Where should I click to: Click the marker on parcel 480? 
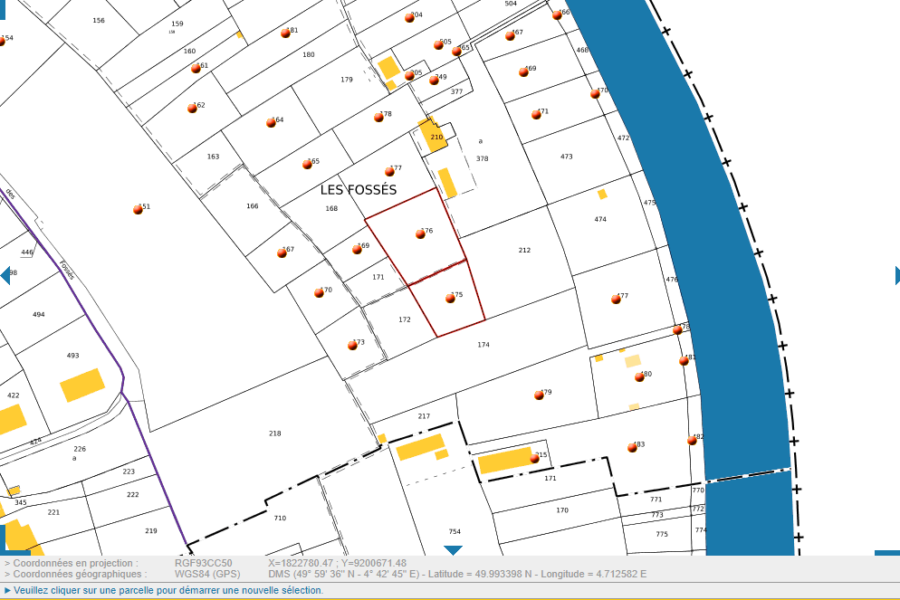639,377
